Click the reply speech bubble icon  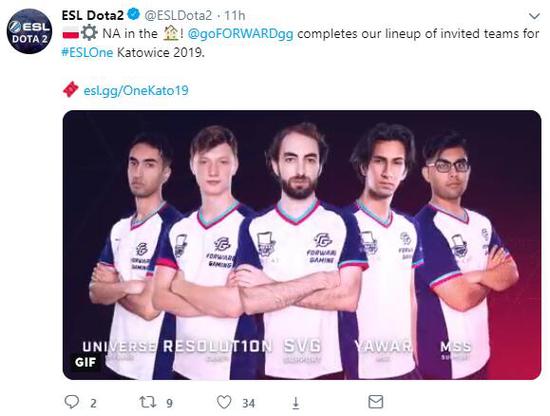coord(72,402)
